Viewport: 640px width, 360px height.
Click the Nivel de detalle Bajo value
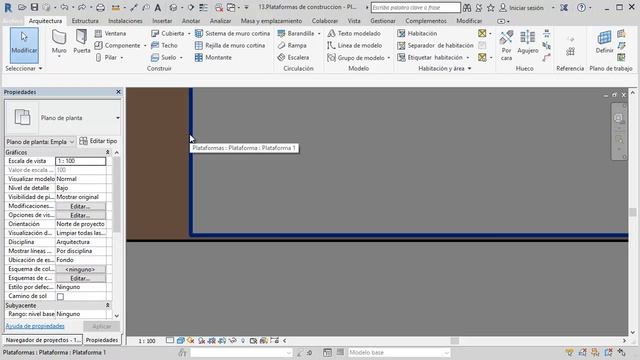pyautogui.click(x=80, y=188)
